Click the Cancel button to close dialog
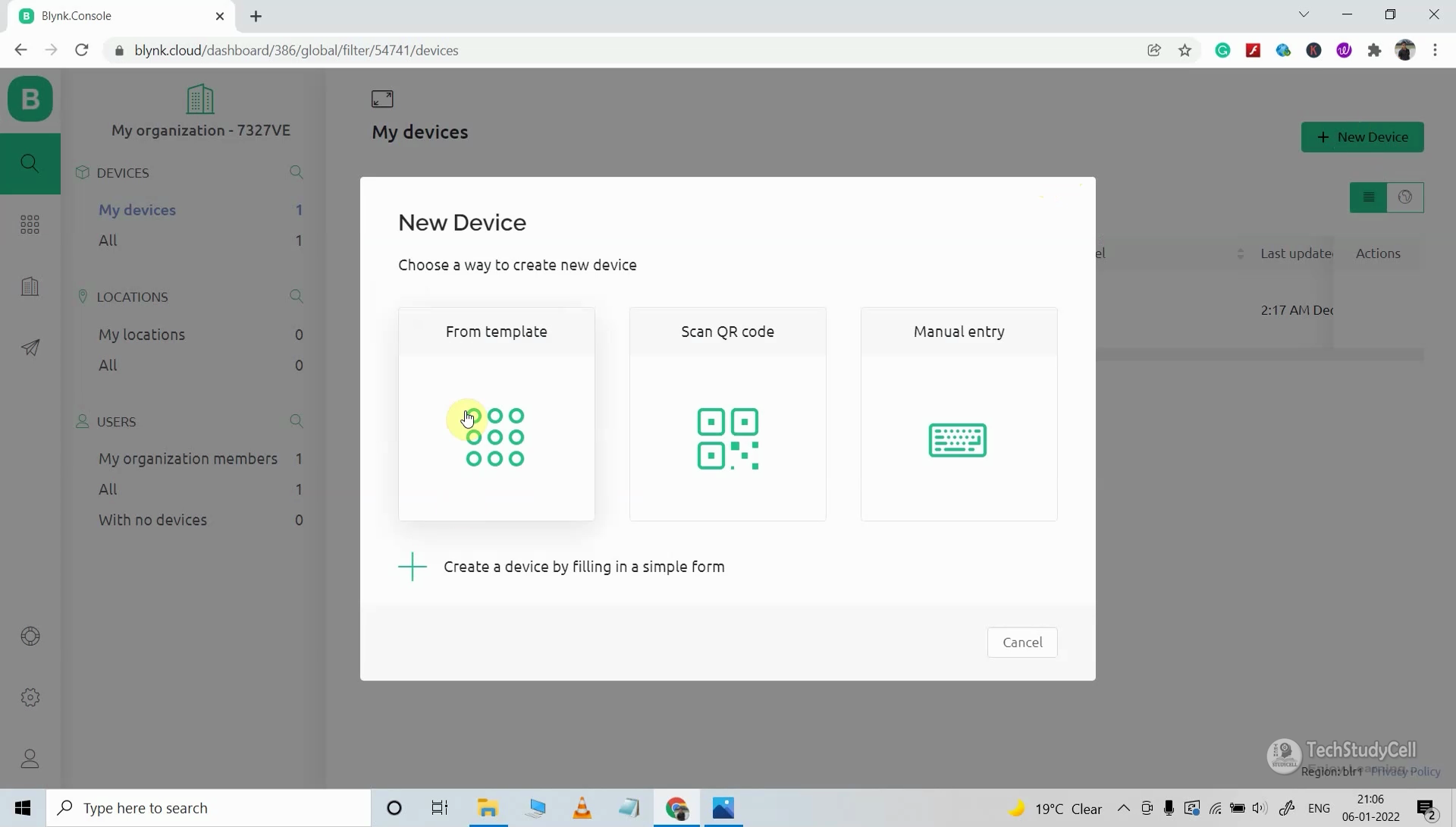This screenshot has width=1456, height=827. click(1022, 642)
